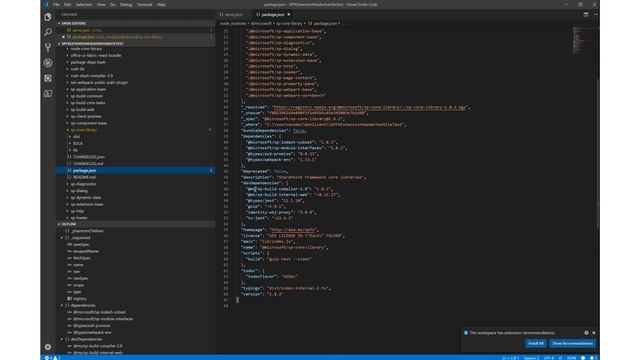
Task: Collapse devDependencies node in the Outline
Action: (62, 339)
